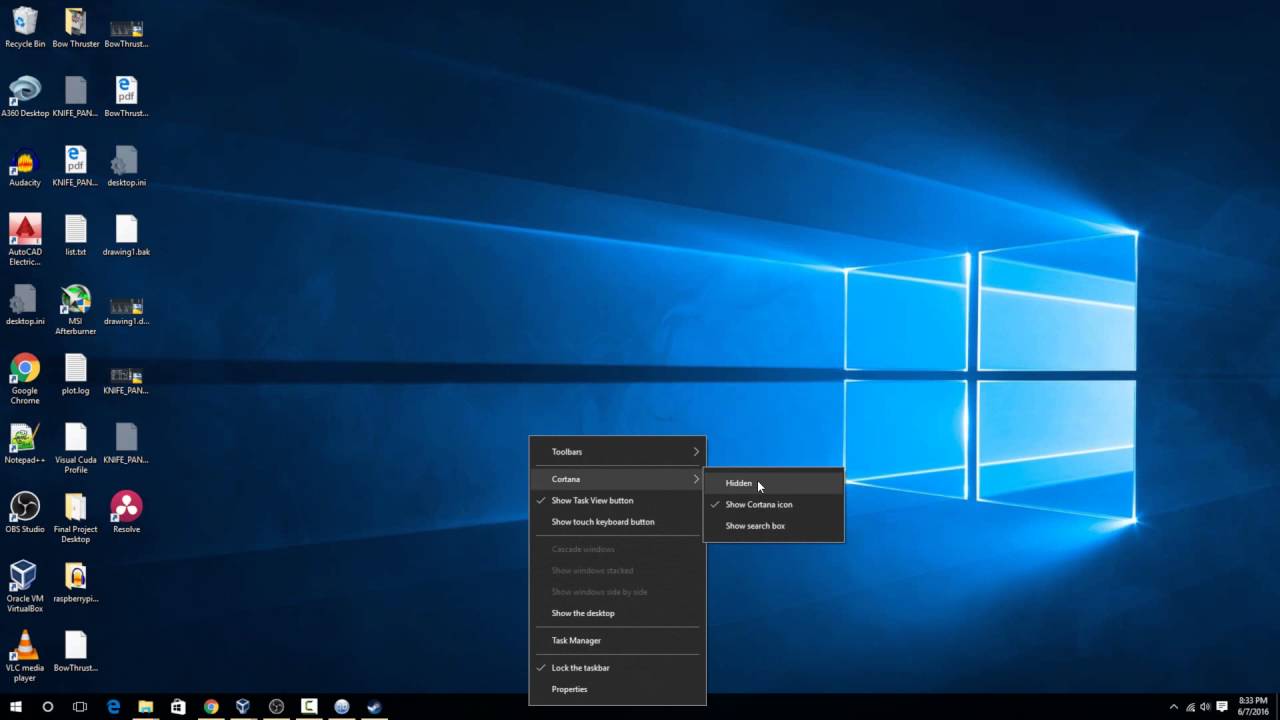This screenshot has height=720, width=1280.
Task: Enable Show search box option
Action: coord(755,525)
